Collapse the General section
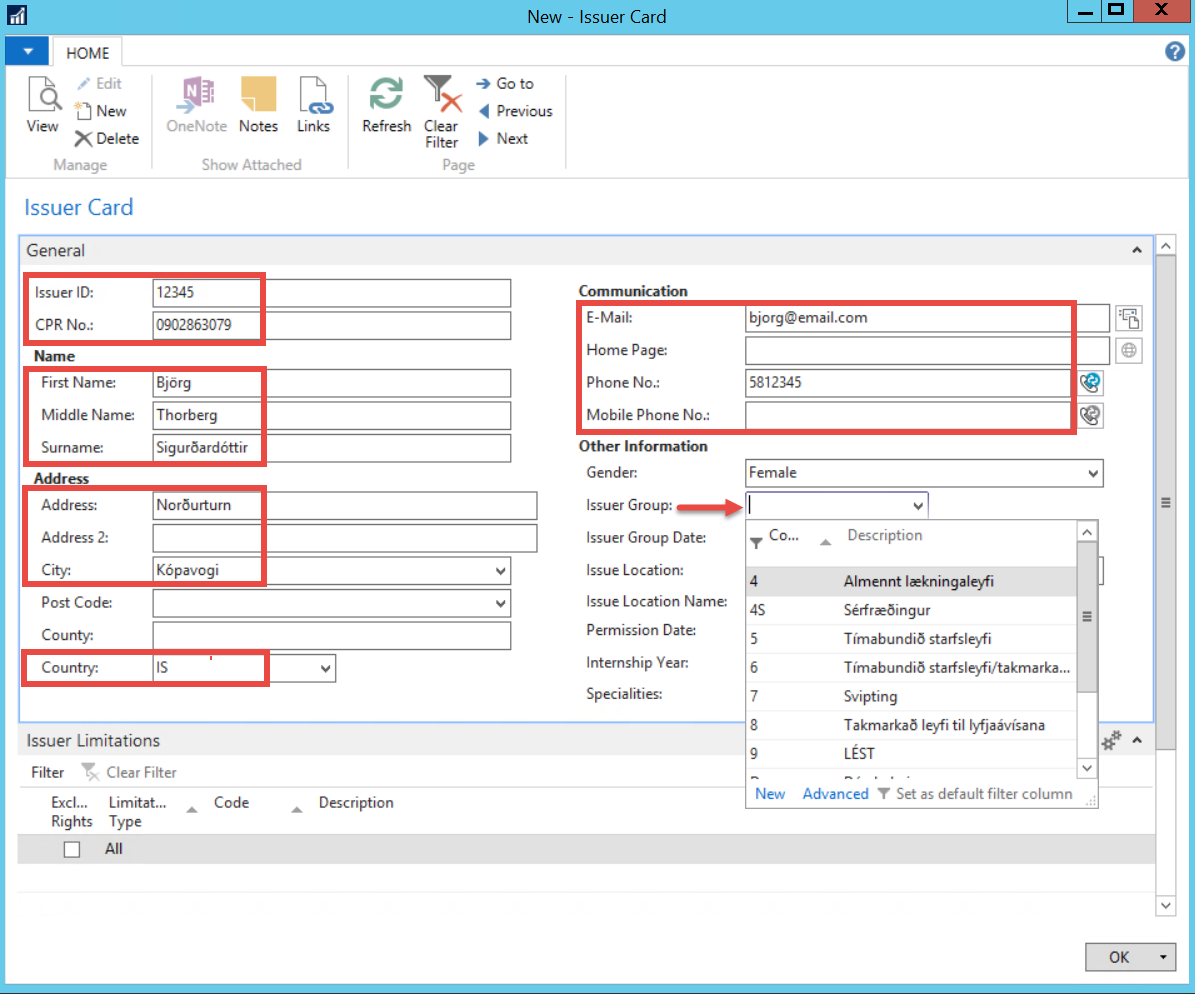This screenshot has height=994, width=1195. [1136, 251]
